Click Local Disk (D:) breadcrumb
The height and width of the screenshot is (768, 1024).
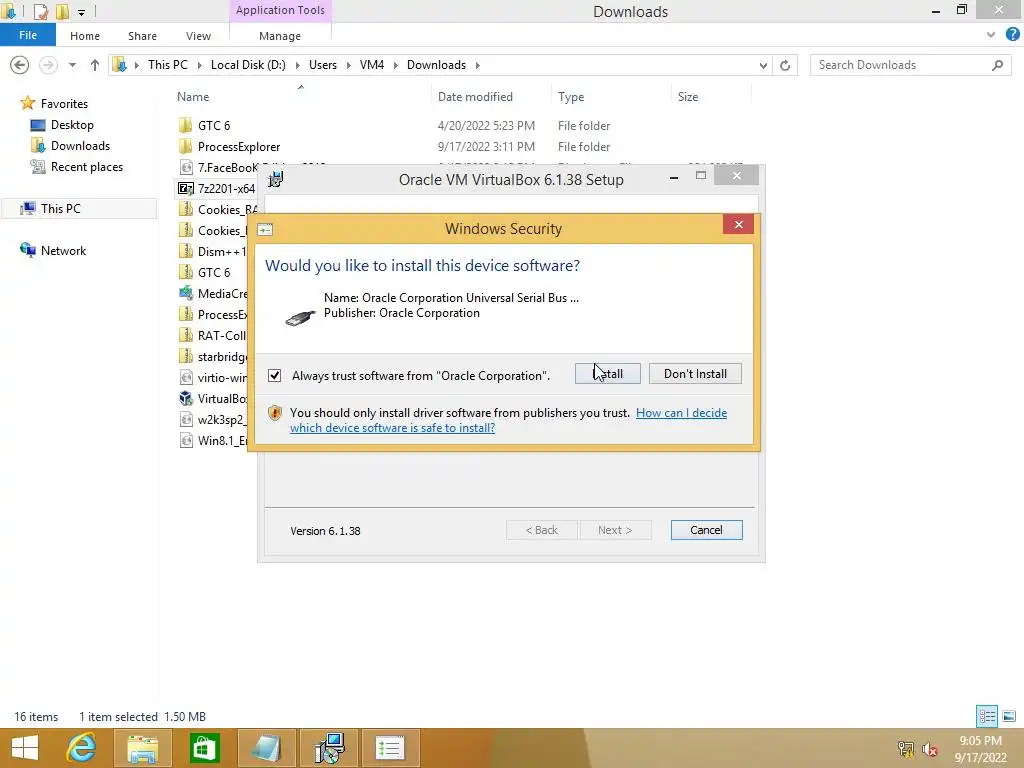pos(248,65)
